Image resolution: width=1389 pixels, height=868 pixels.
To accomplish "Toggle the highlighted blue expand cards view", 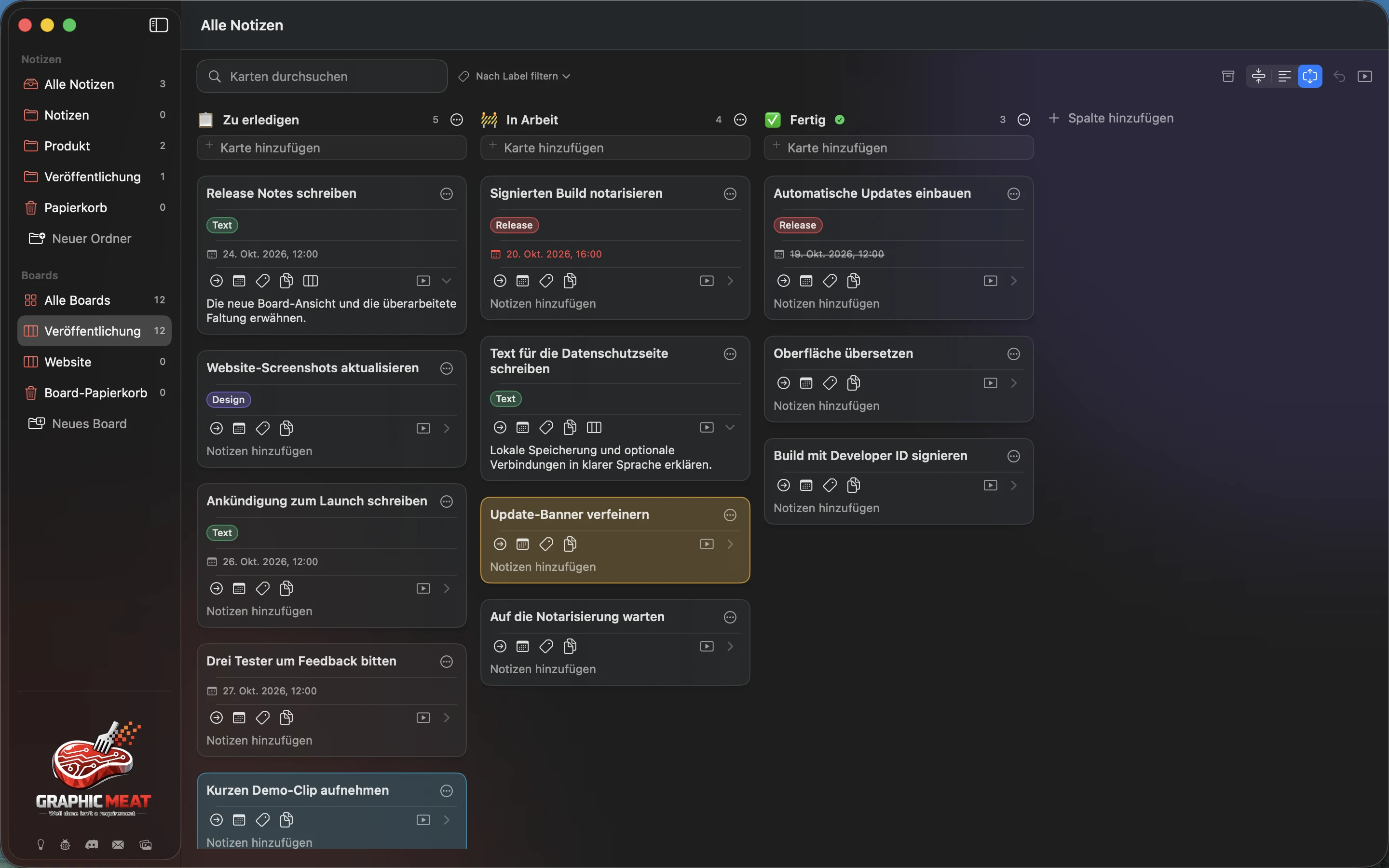I will tap(1310, 76).
